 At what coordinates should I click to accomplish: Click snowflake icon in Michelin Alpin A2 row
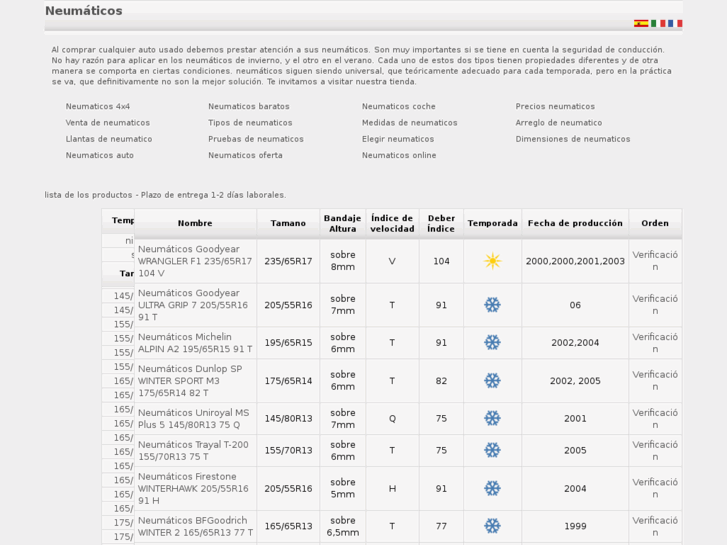pyautogui.click(x=492, y=342)
